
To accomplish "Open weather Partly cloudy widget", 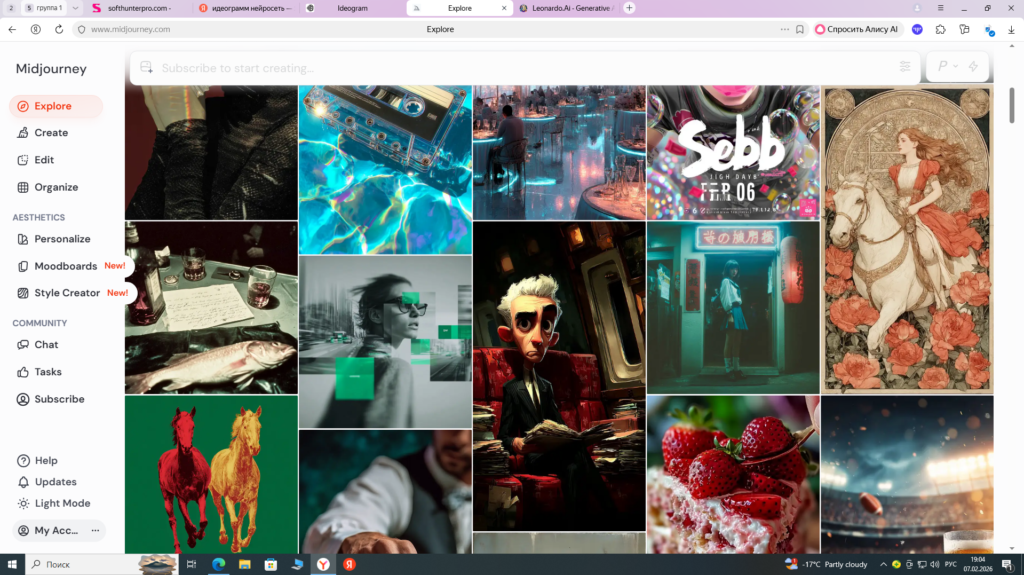I will coord(826,565).
